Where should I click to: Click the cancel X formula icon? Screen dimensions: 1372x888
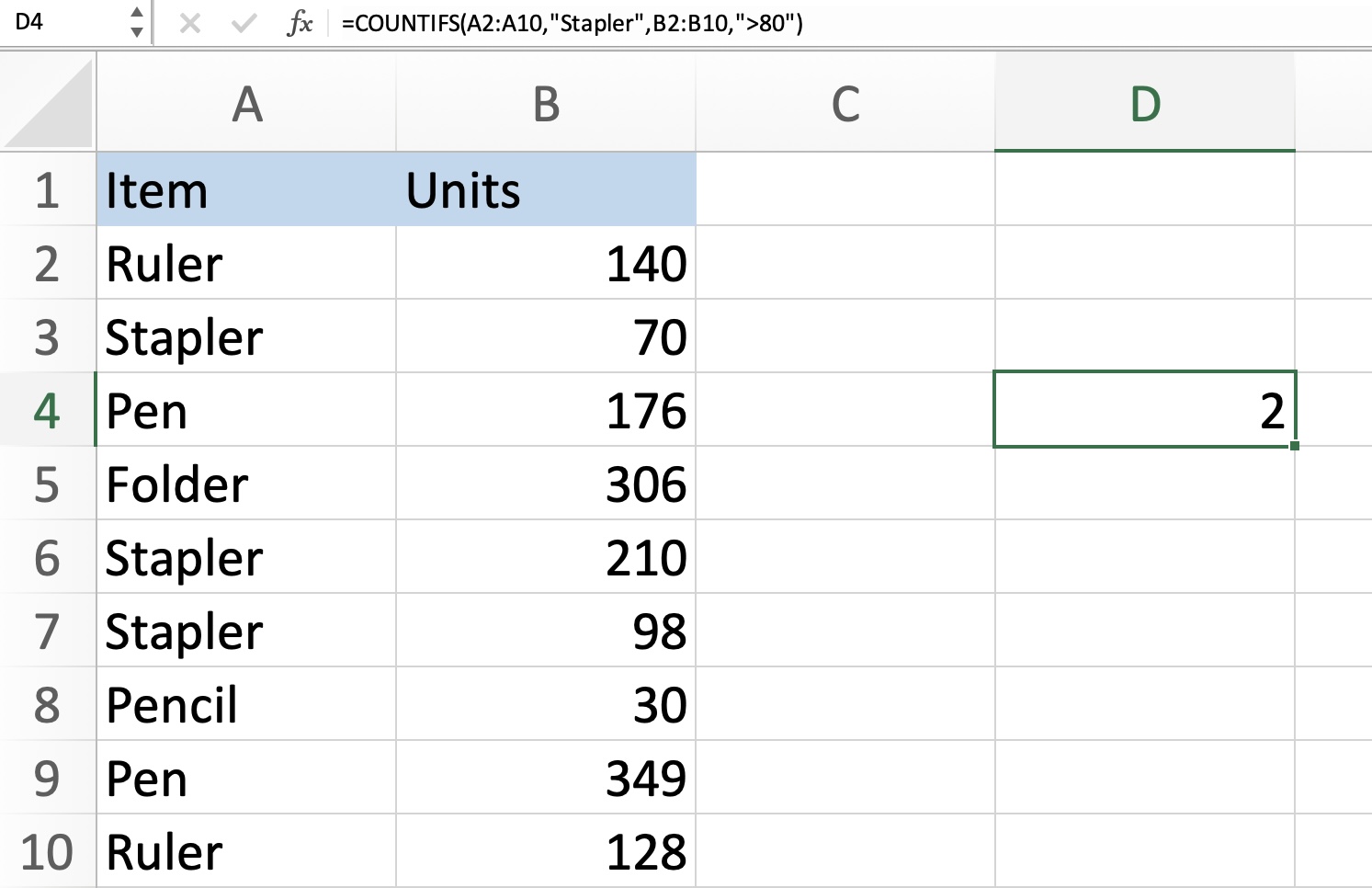(x=190, y=23)
